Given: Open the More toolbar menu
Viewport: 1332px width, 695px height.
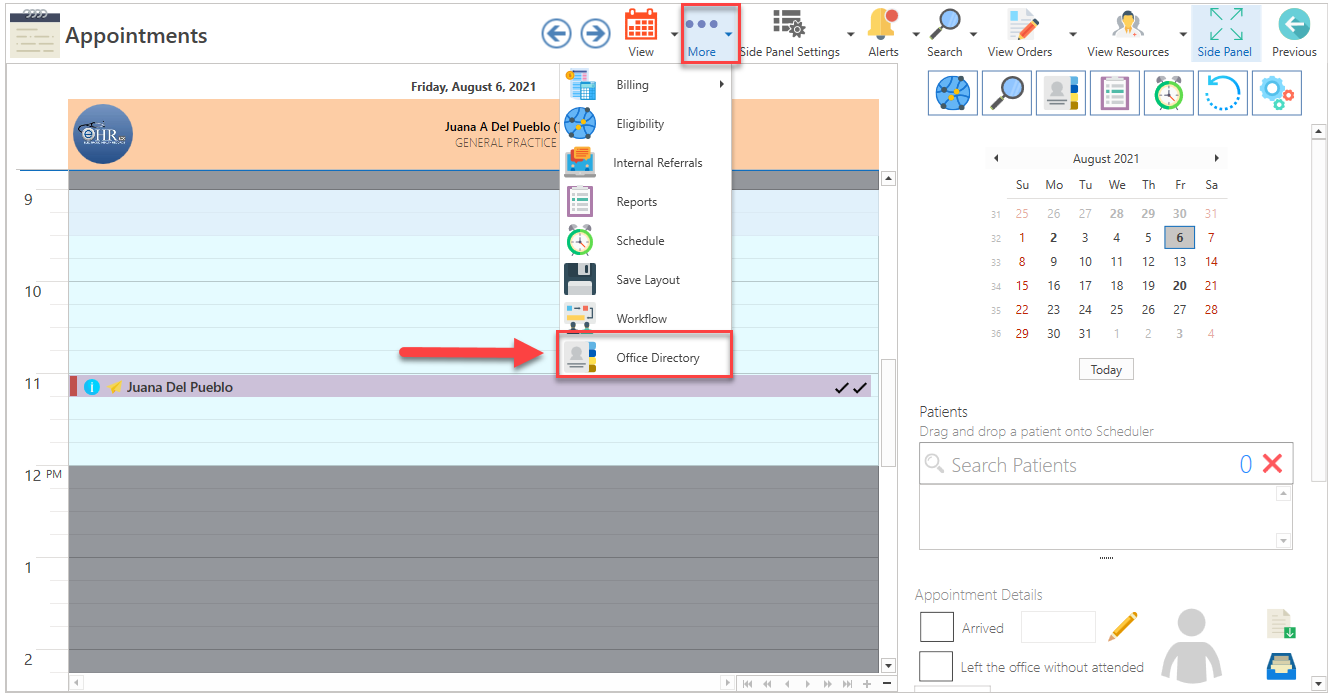Looking at the screenshot, I should click(701, 33).
